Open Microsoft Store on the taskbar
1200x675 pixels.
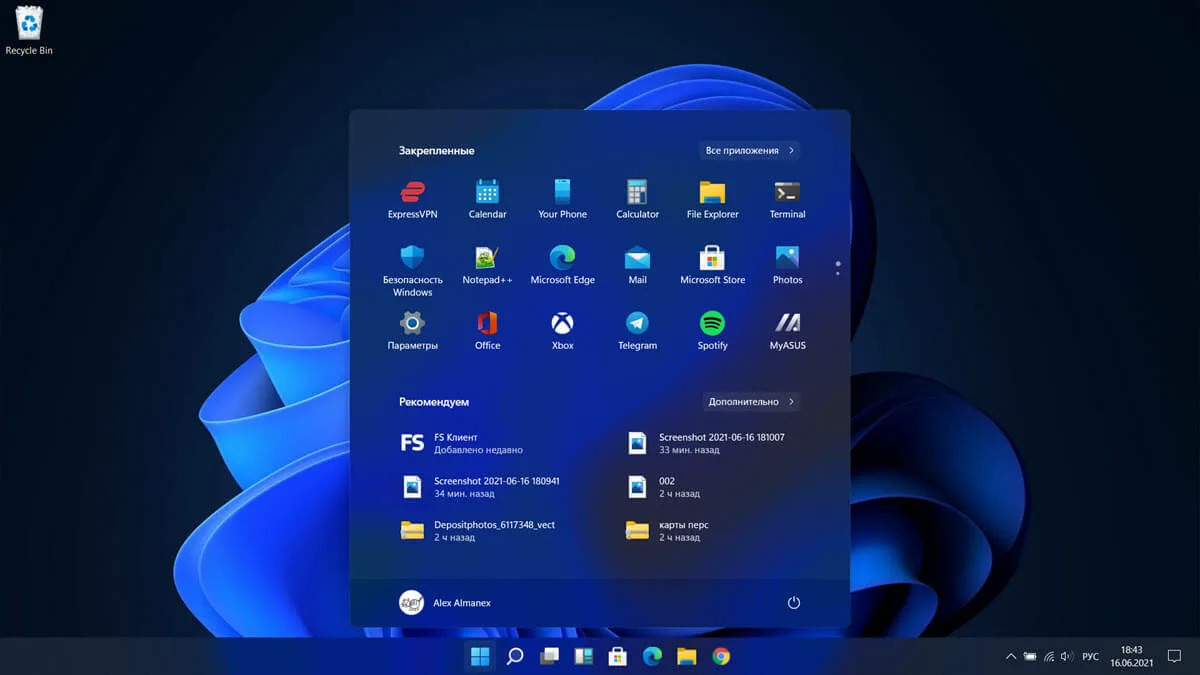(618, 656)
